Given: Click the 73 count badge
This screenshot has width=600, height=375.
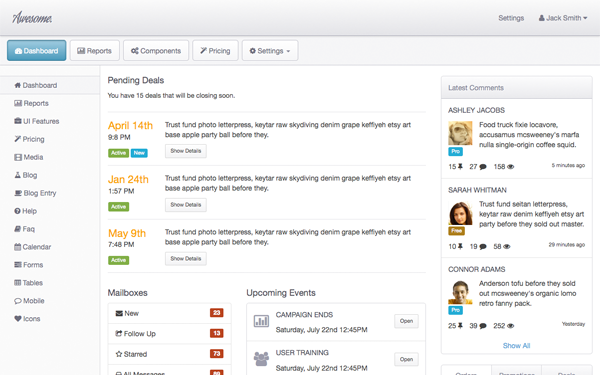Looking at the screenshot, I should tap(217, 354).
